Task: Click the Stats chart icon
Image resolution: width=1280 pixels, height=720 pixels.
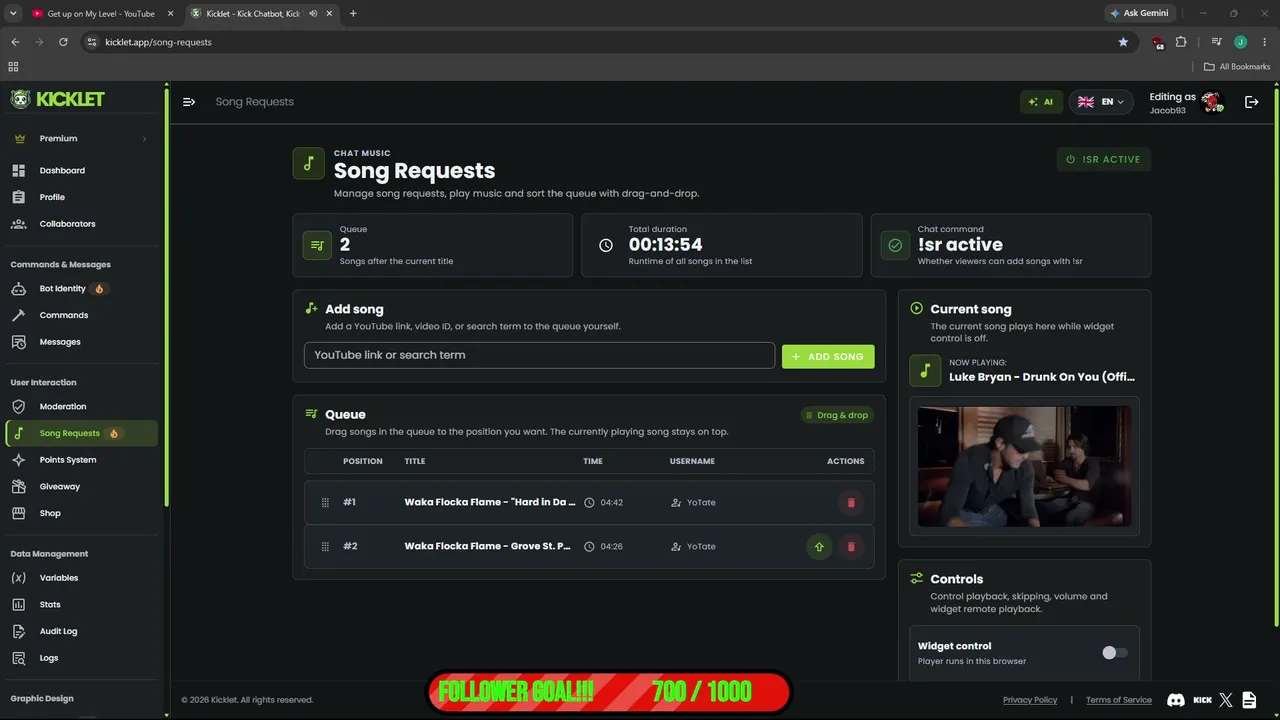Action: [18, 605]
